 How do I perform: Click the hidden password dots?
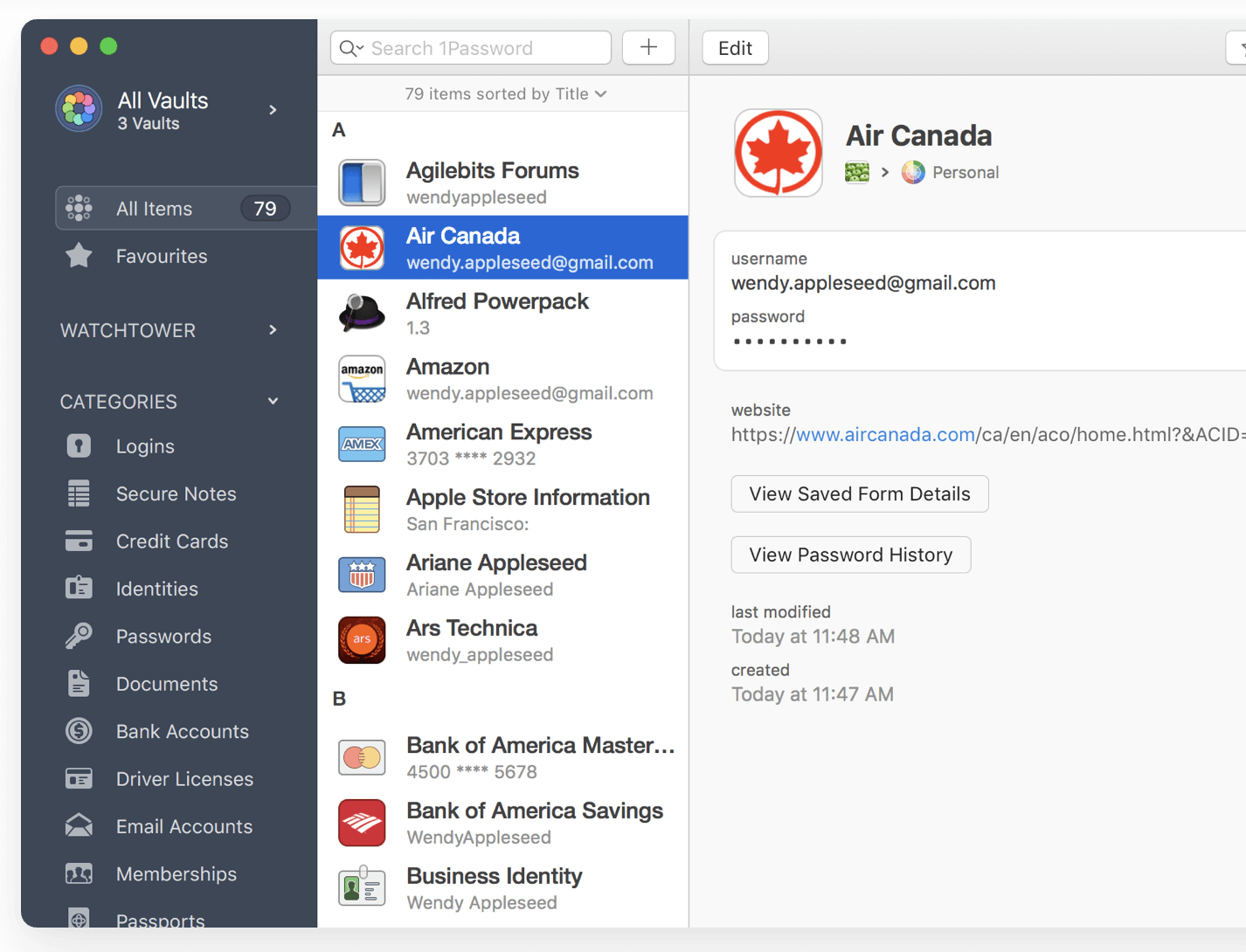click(x=790, y=341)
